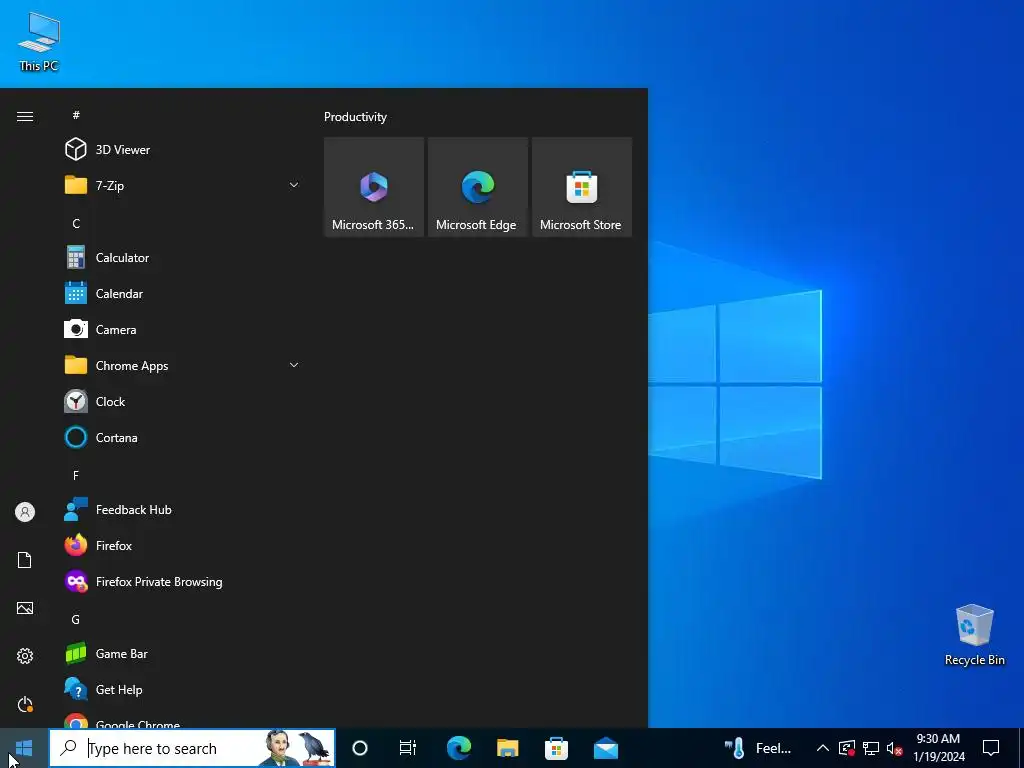Click the security tray icon with red dot
Viewport: 1024px width, 768px height.
(x=847, y=748)
